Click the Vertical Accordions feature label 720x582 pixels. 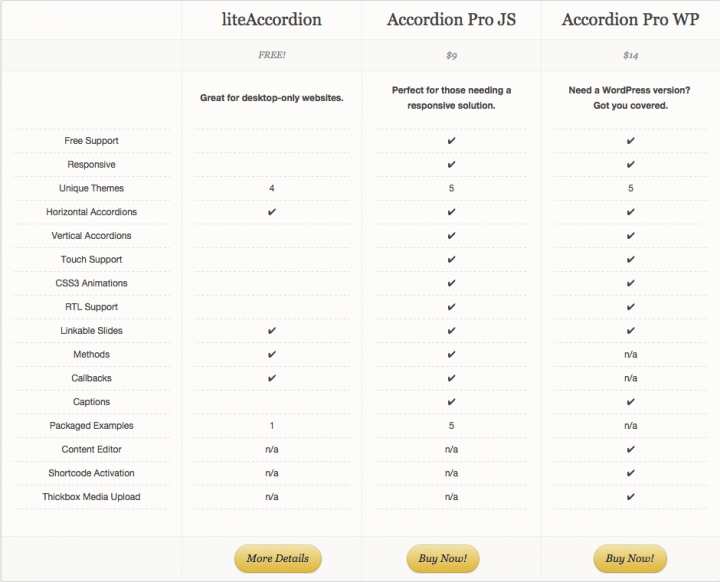pyautogui.click(x=92, y=236)
